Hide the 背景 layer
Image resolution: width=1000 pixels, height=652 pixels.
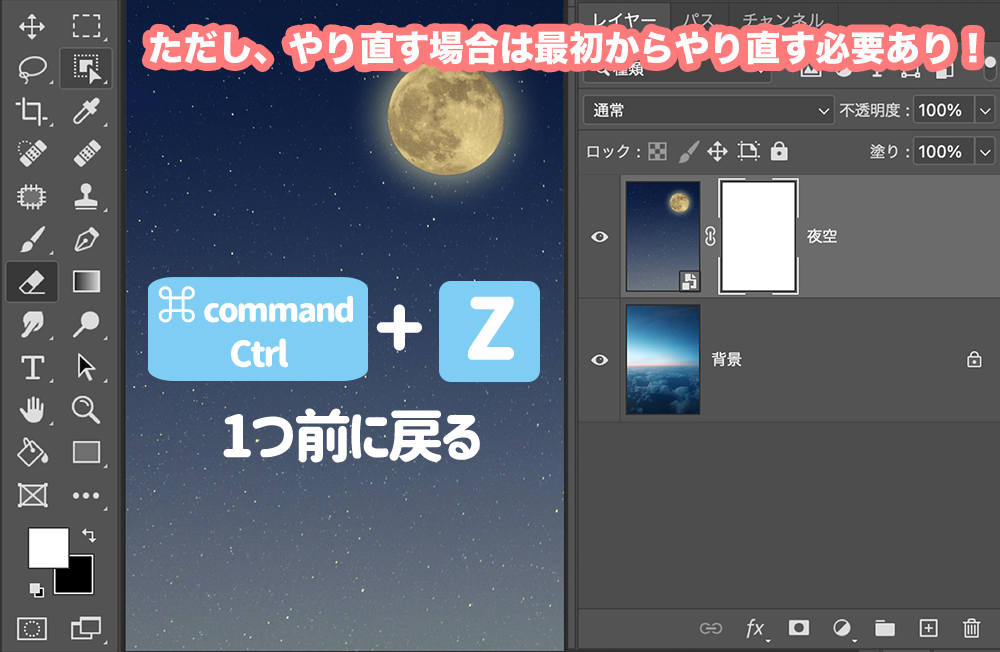tap(599, 360)
